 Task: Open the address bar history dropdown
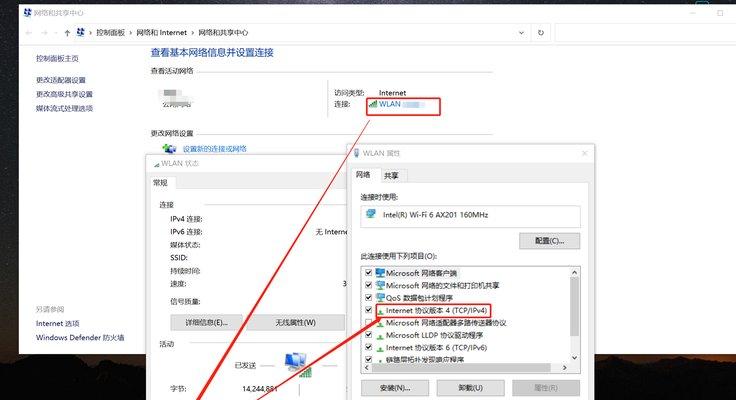click(x=521, y=32)
